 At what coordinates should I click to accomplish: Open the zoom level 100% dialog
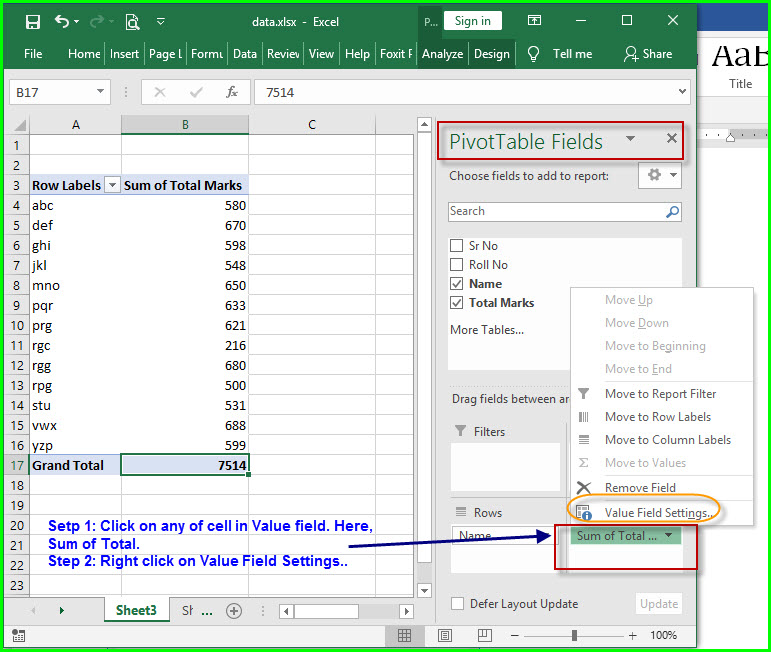(x=663, y=635)
